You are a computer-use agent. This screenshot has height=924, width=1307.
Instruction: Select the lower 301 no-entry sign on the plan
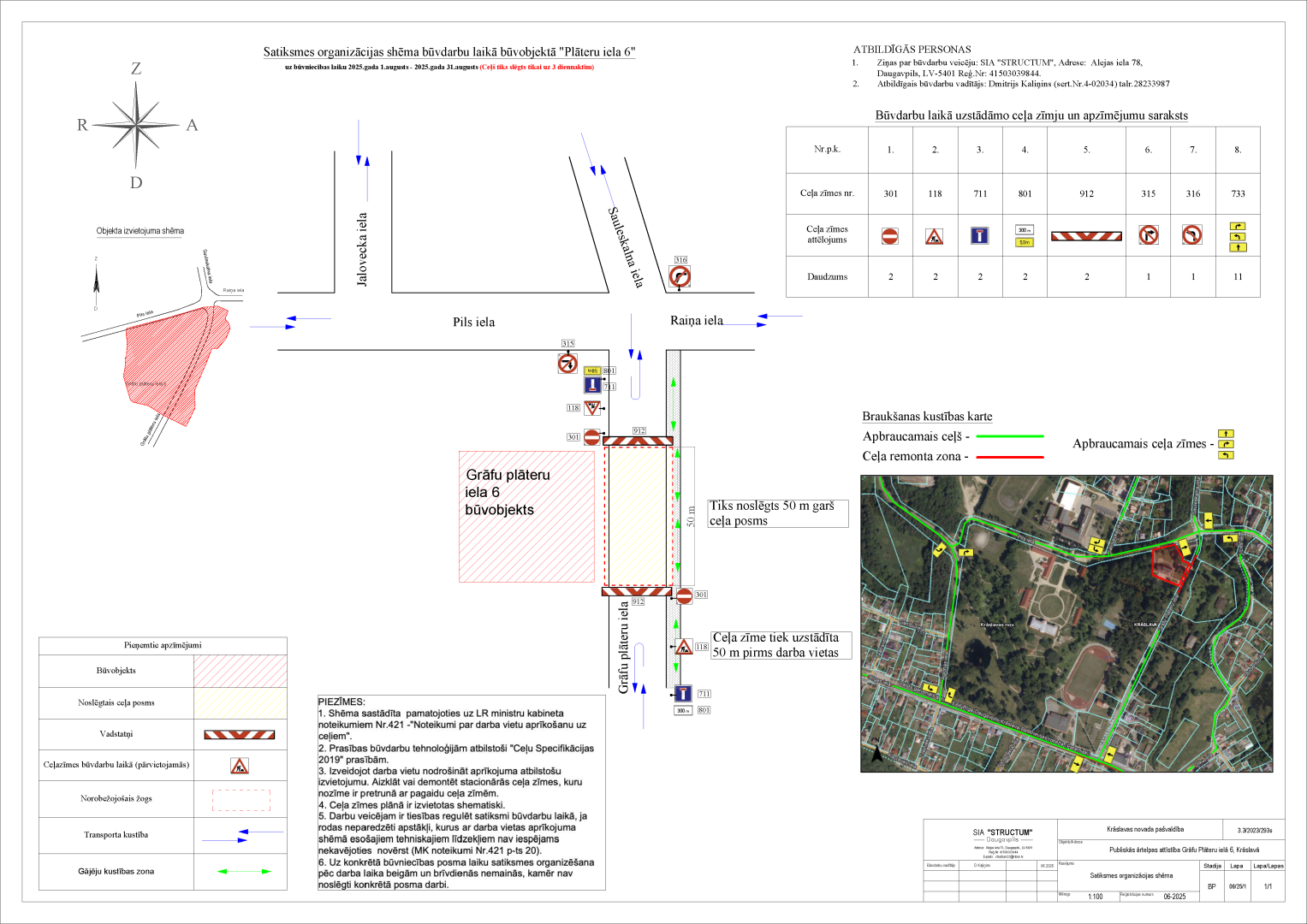point(684,596)
